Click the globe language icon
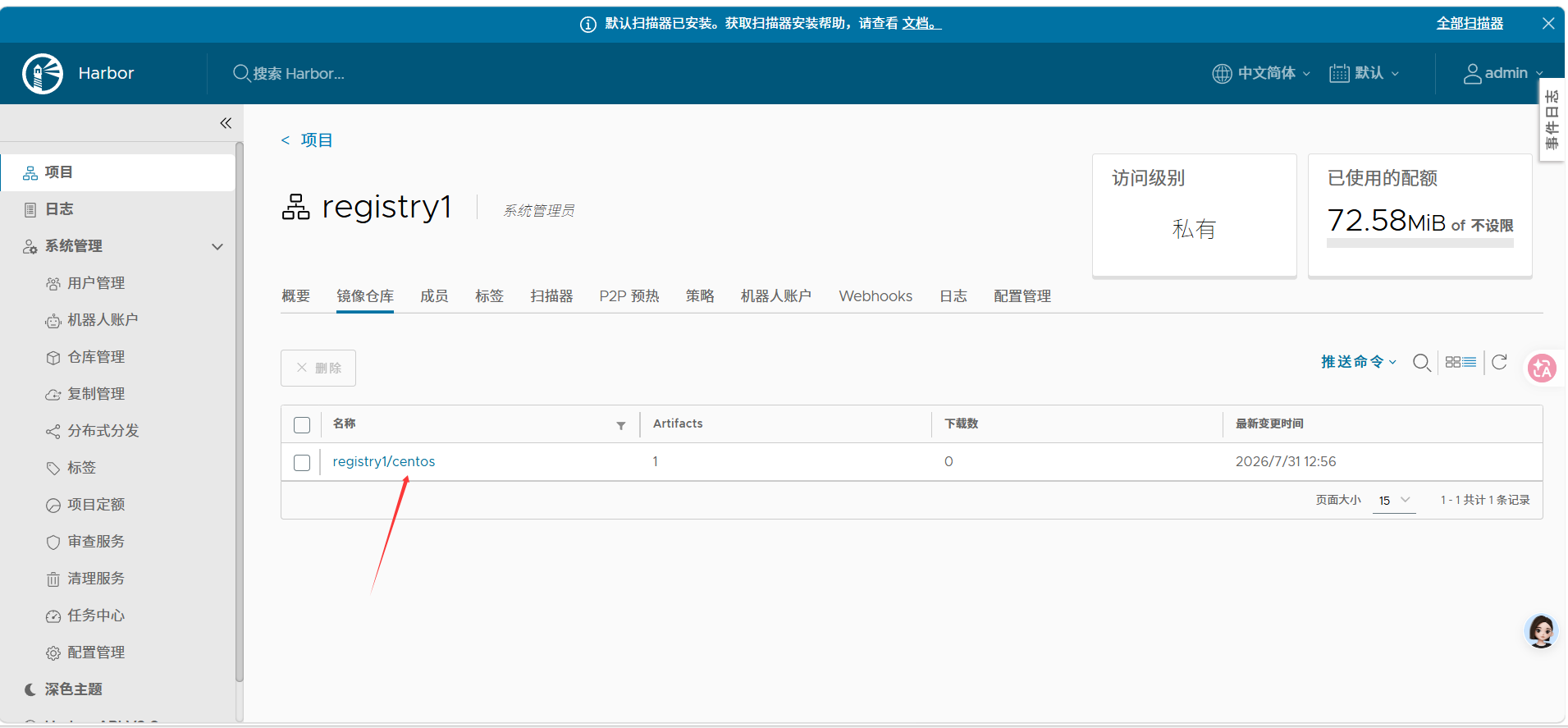This screenshot has width=1568, height=728. pos(1222,73)
